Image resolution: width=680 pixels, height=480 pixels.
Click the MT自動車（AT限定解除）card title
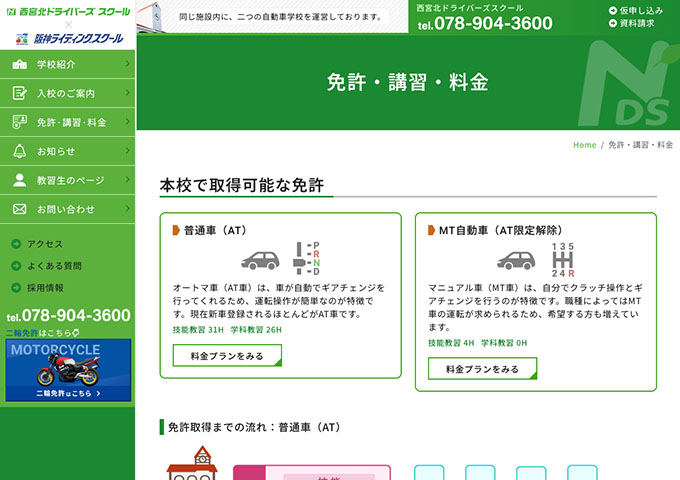point(500,230)
